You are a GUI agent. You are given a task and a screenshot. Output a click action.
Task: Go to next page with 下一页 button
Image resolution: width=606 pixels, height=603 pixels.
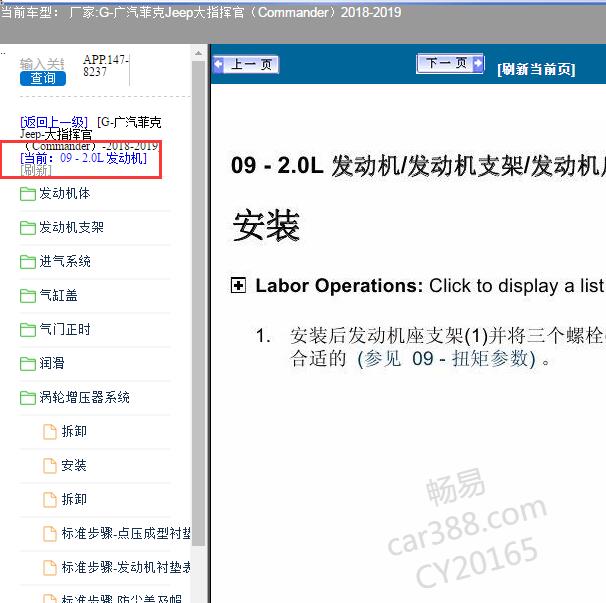click(450, 63)
